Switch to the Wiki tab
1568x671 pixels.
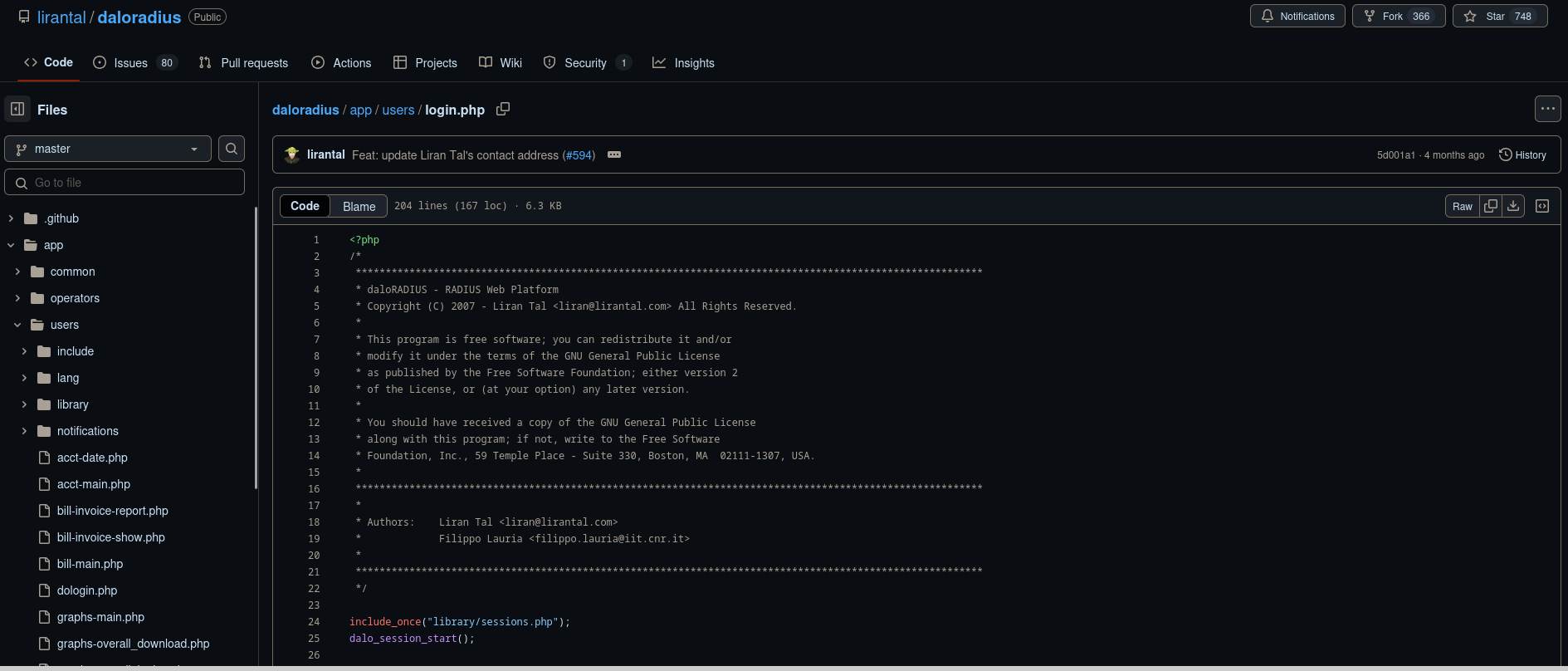tap(501, 62)
